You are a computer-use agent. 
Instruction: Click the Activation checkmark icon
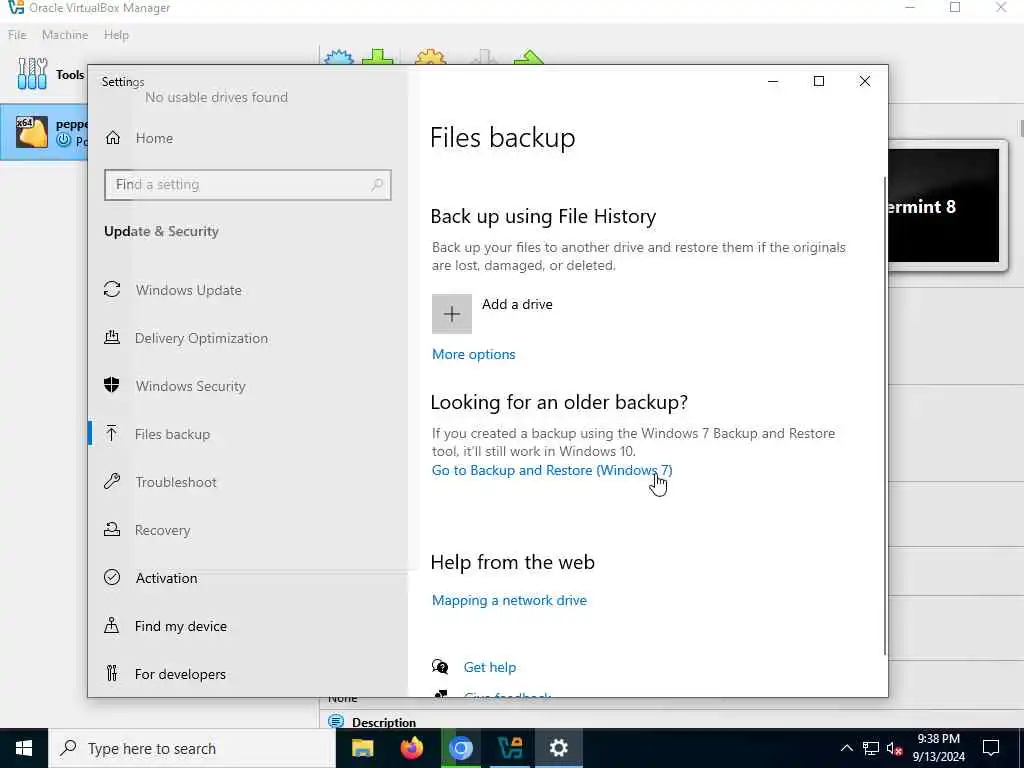tap(112, 577)
